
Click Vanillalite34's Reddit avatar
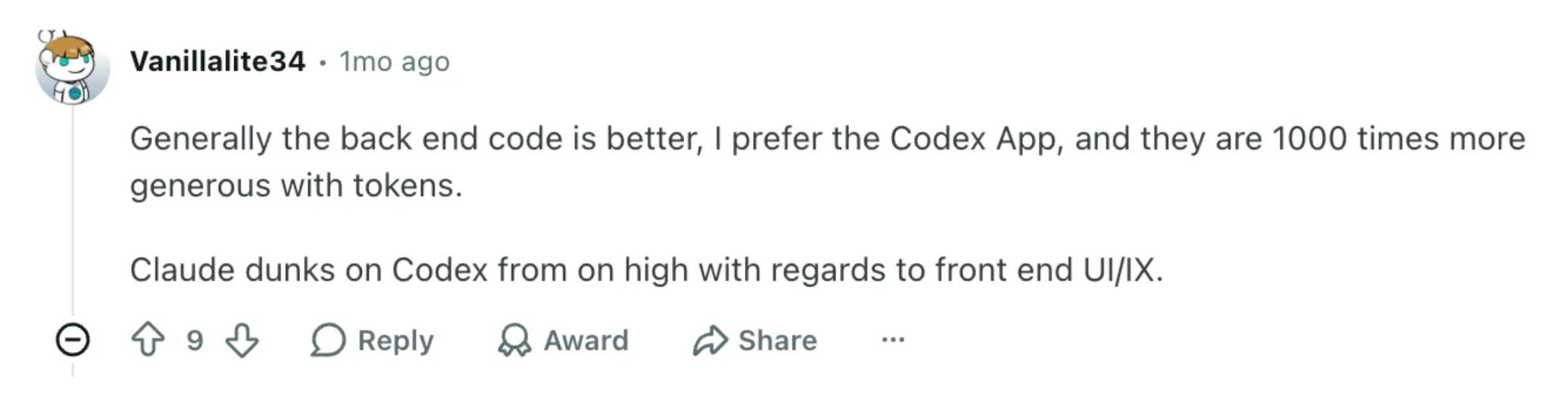(71, 61)
